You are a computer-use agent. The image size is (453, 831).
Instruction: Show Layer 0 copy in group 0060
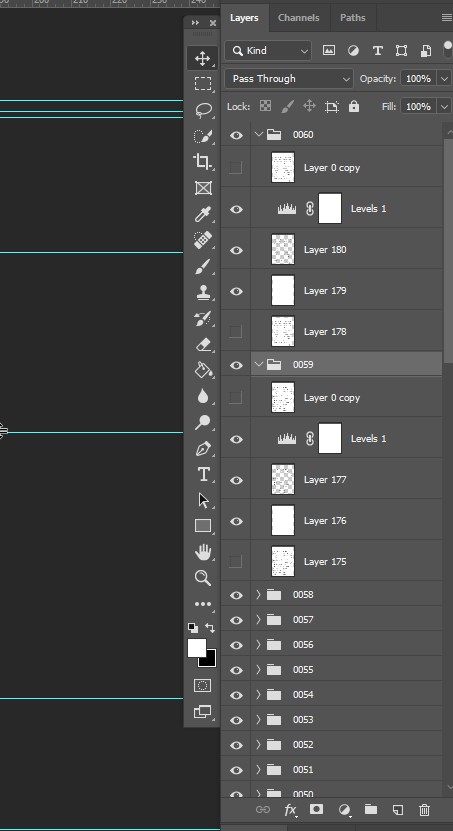(236, 167)
